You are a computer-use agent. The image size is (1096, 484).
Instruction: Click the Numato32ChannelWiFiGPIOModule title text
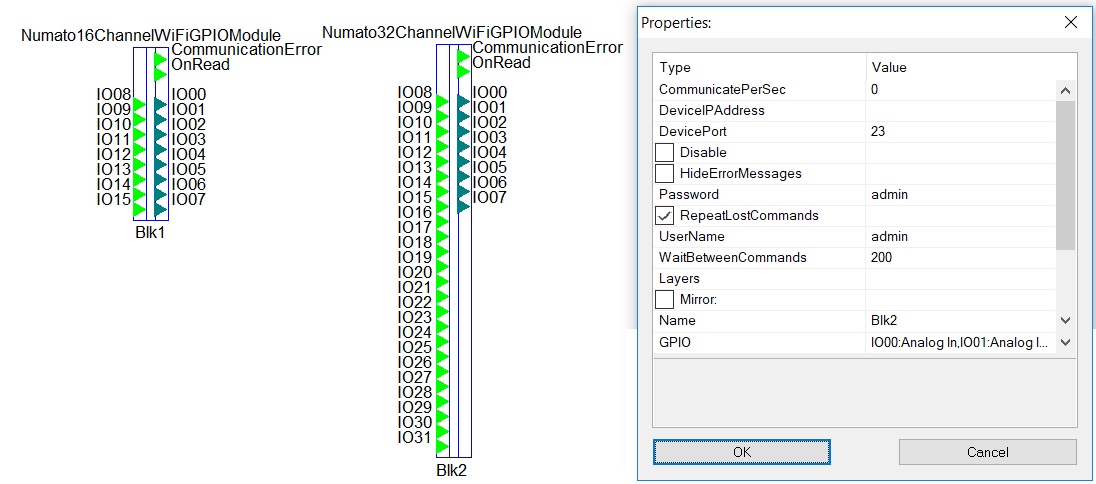(452, 32)
